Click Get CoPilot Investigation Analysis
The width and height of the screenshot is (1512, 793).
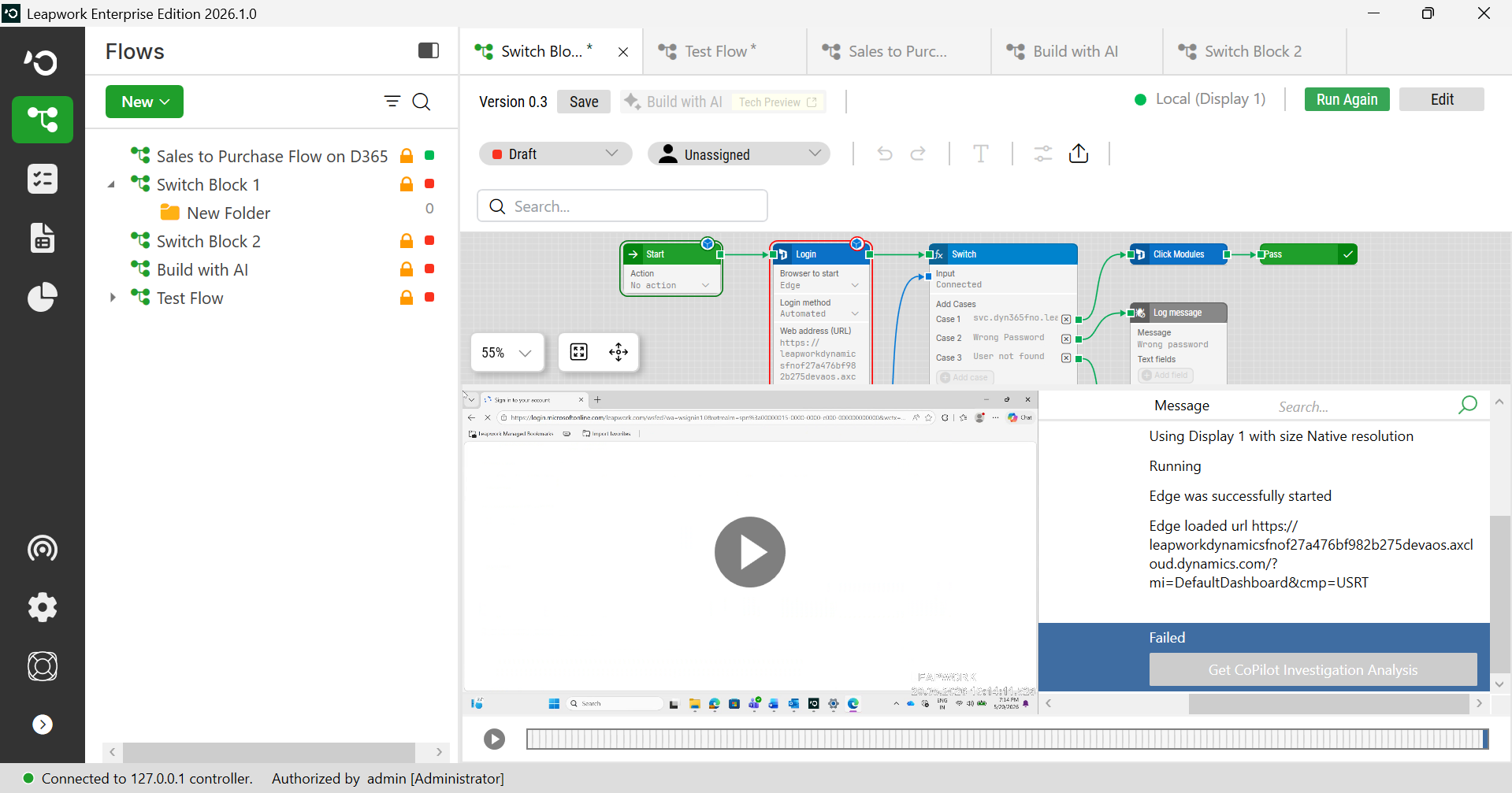pyautogui.click(x=1313, y=669)
